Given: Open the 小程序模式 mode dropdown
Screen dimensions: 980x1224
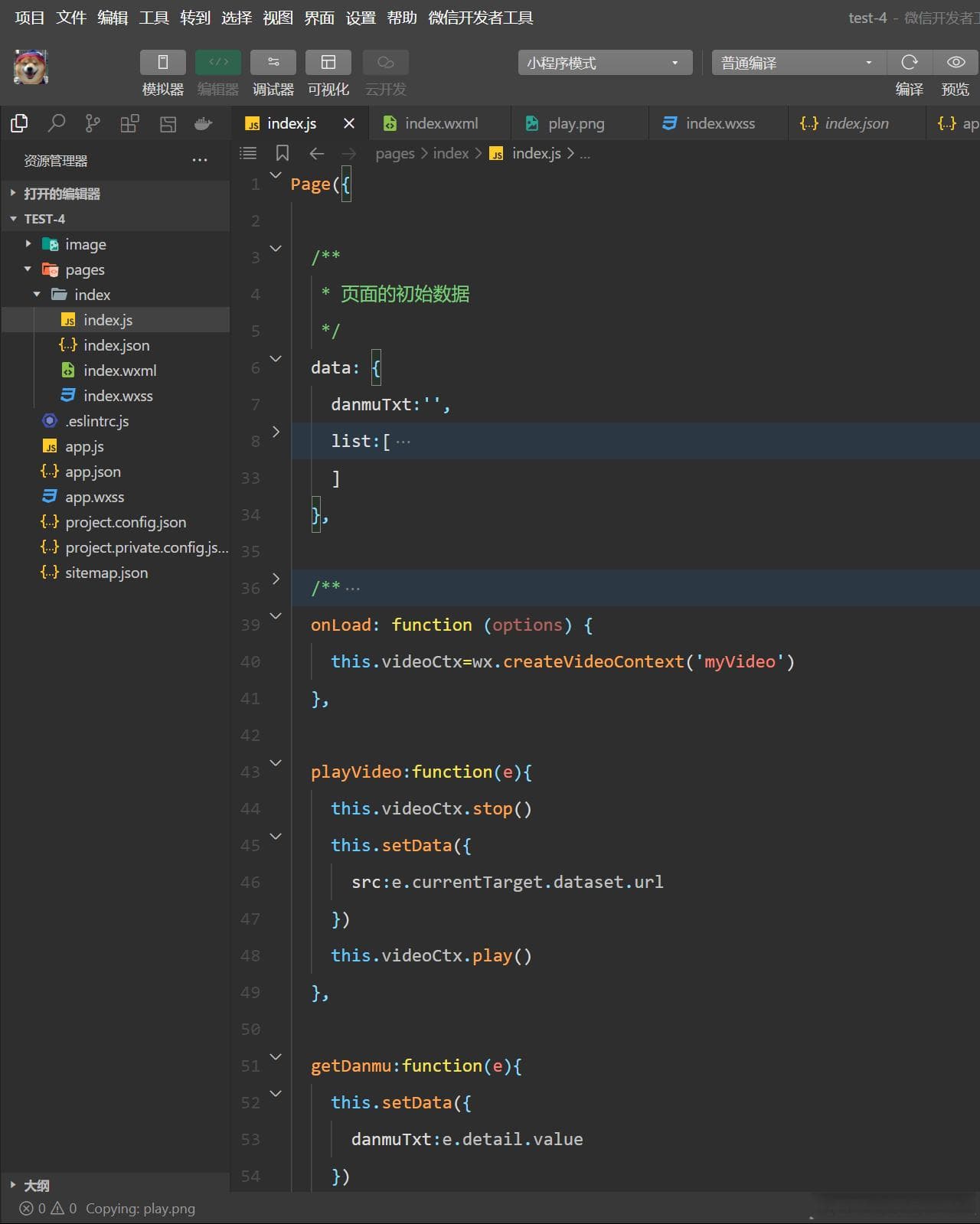Looking at the screenshot, I should coord(605,63).
